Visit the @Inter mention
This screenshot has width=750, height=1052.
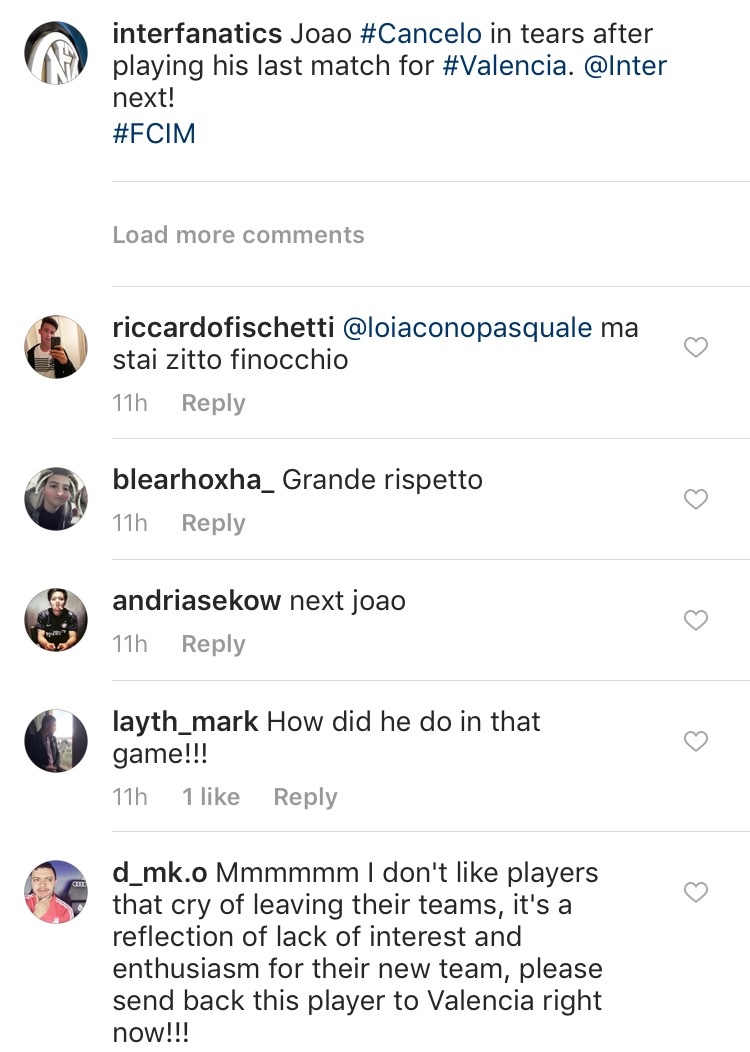pyautogui.click(x=624, y=67)
